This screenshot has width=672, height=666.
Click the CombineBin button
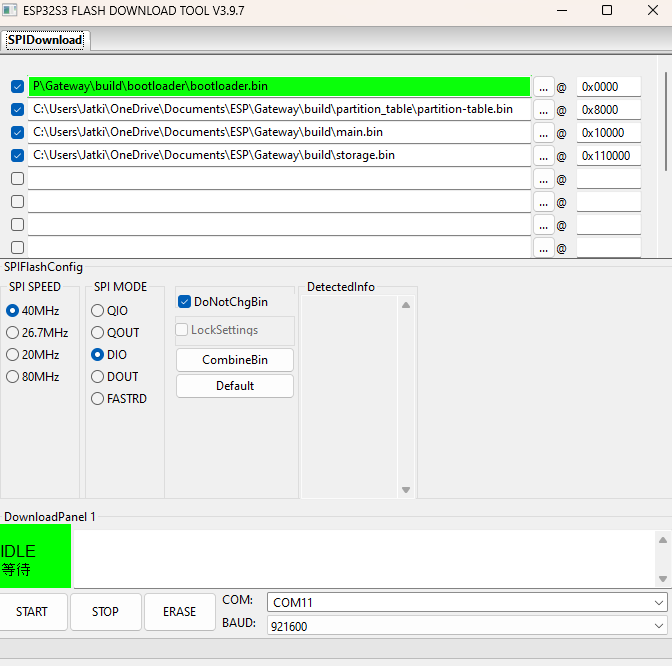235,360
